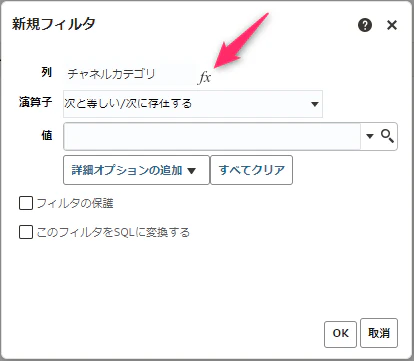Click the 演算子 label
The width and height of the screenshot is (414, 361).
35,102
